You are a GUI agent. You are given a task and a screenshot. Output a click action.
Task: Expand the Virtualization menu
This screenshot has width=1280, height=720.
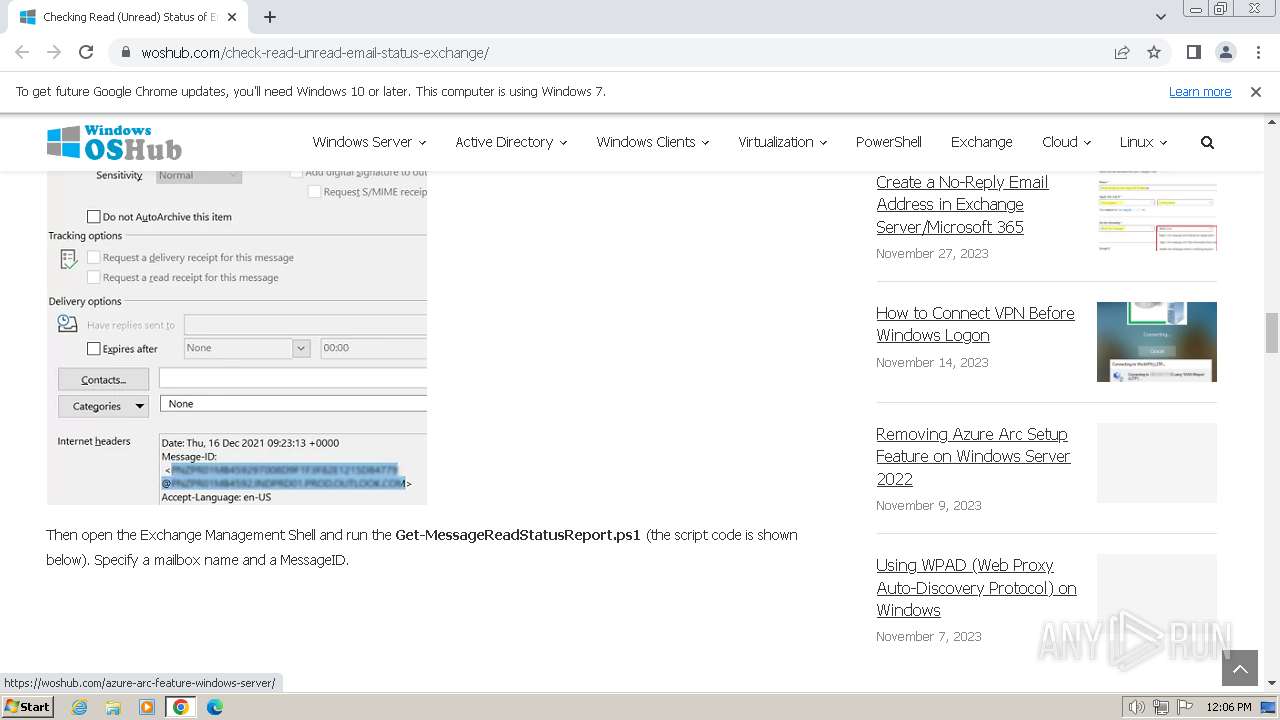[782, 142]
